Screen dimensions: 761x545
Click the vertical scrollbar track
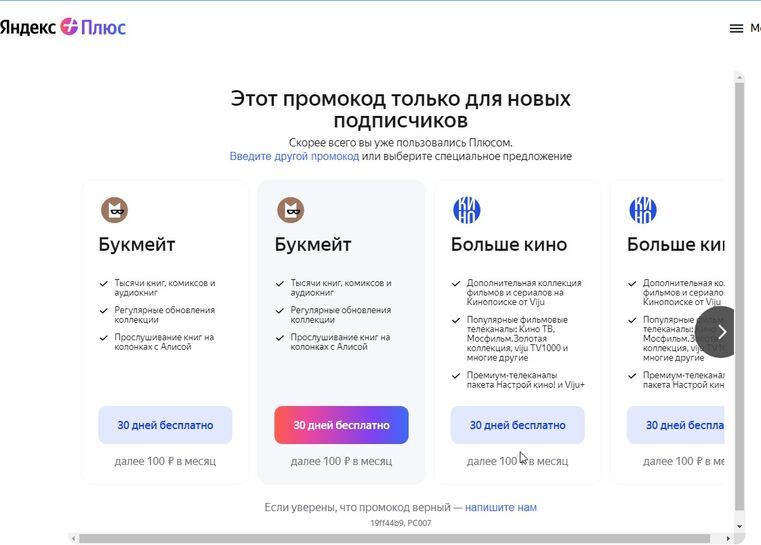pos(740,300)
